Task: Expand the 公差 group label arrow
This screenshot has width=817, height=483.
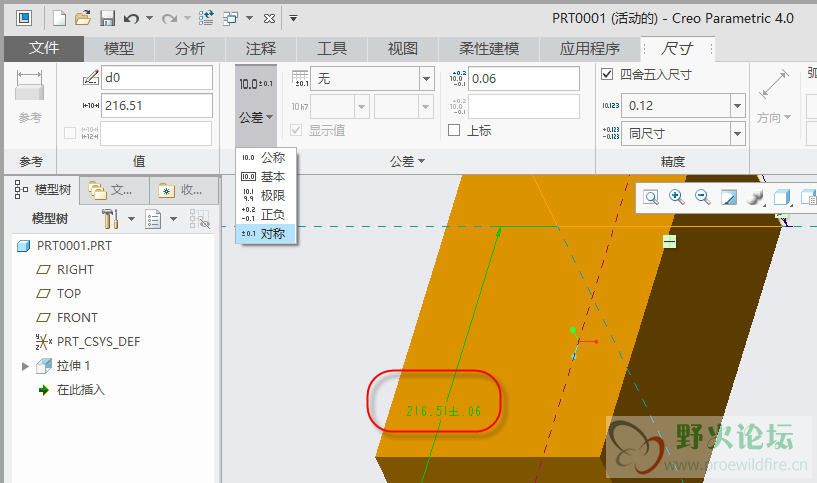Action: (x=421, y=162)
